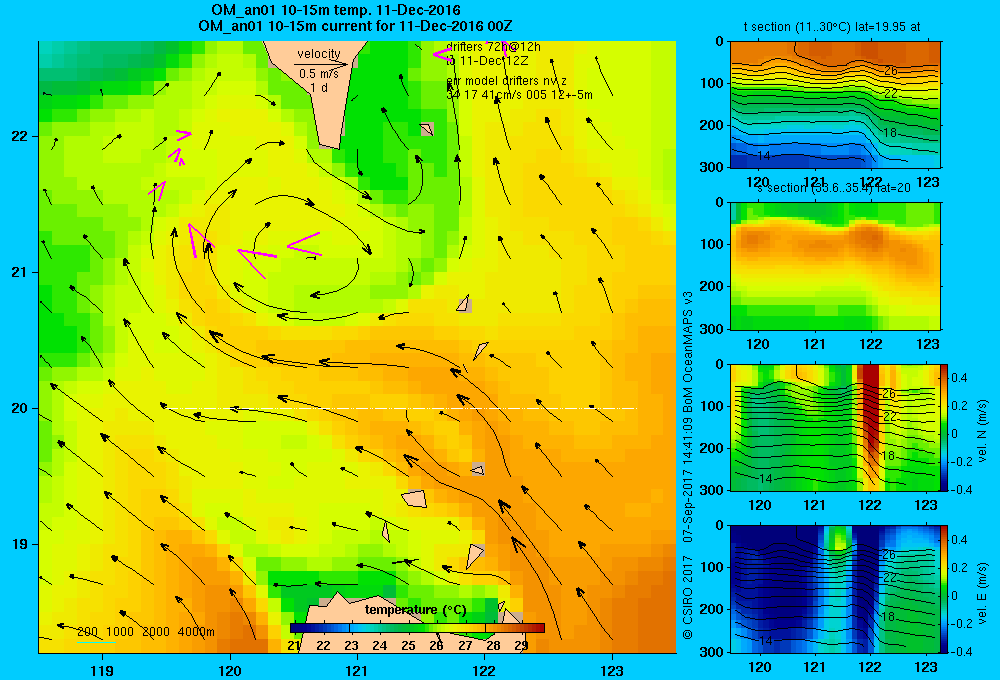Screen dimensions: 1000x680
Task: Click the '0.5 m/s' velocity scale text
Action: pyautogui.click(x=319, y=74)
